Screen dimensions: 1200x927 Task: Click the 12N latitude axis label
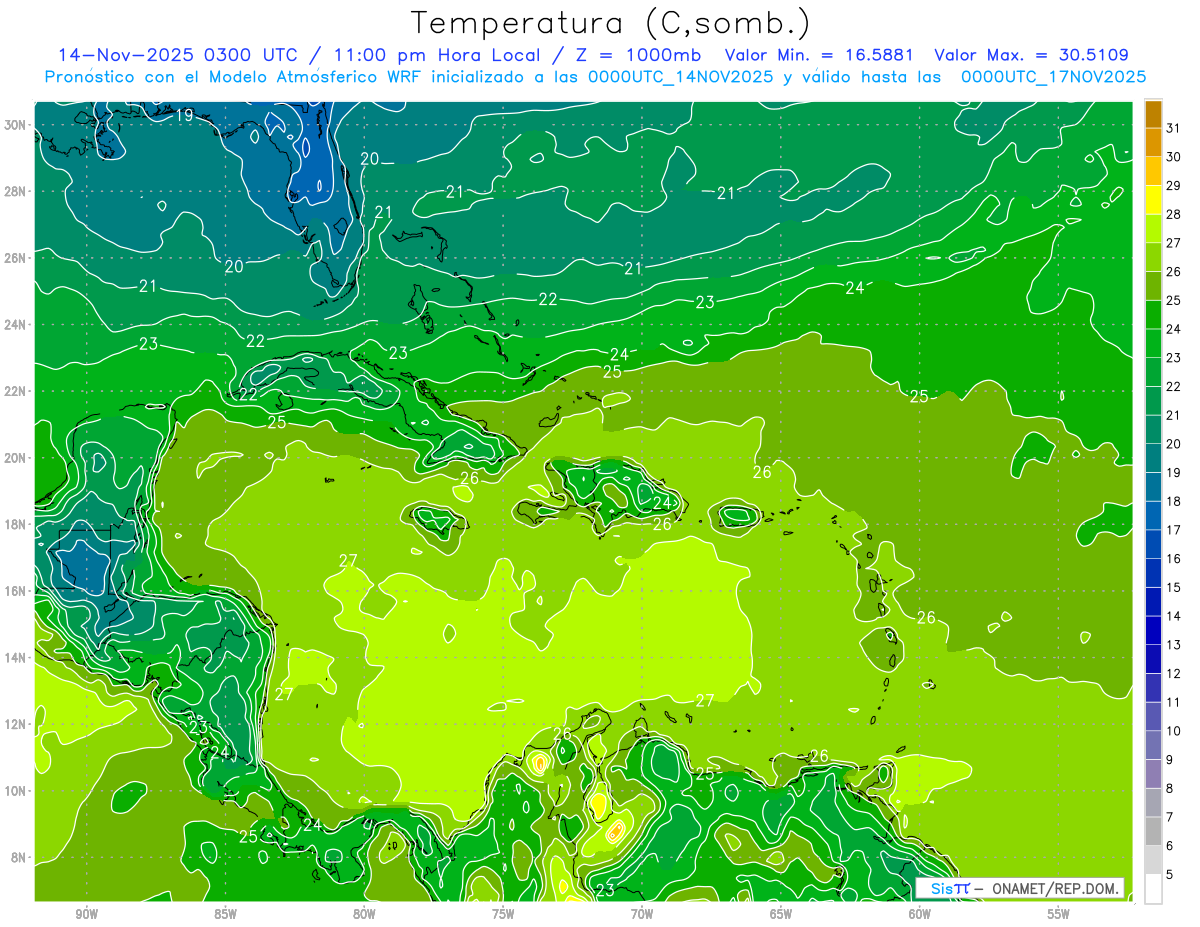tap(17, 724)
